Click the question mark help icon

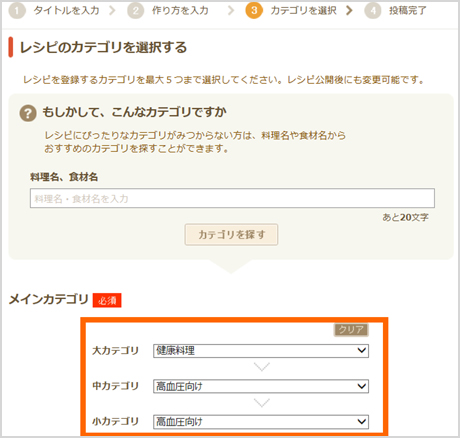[x=28, y=113]
